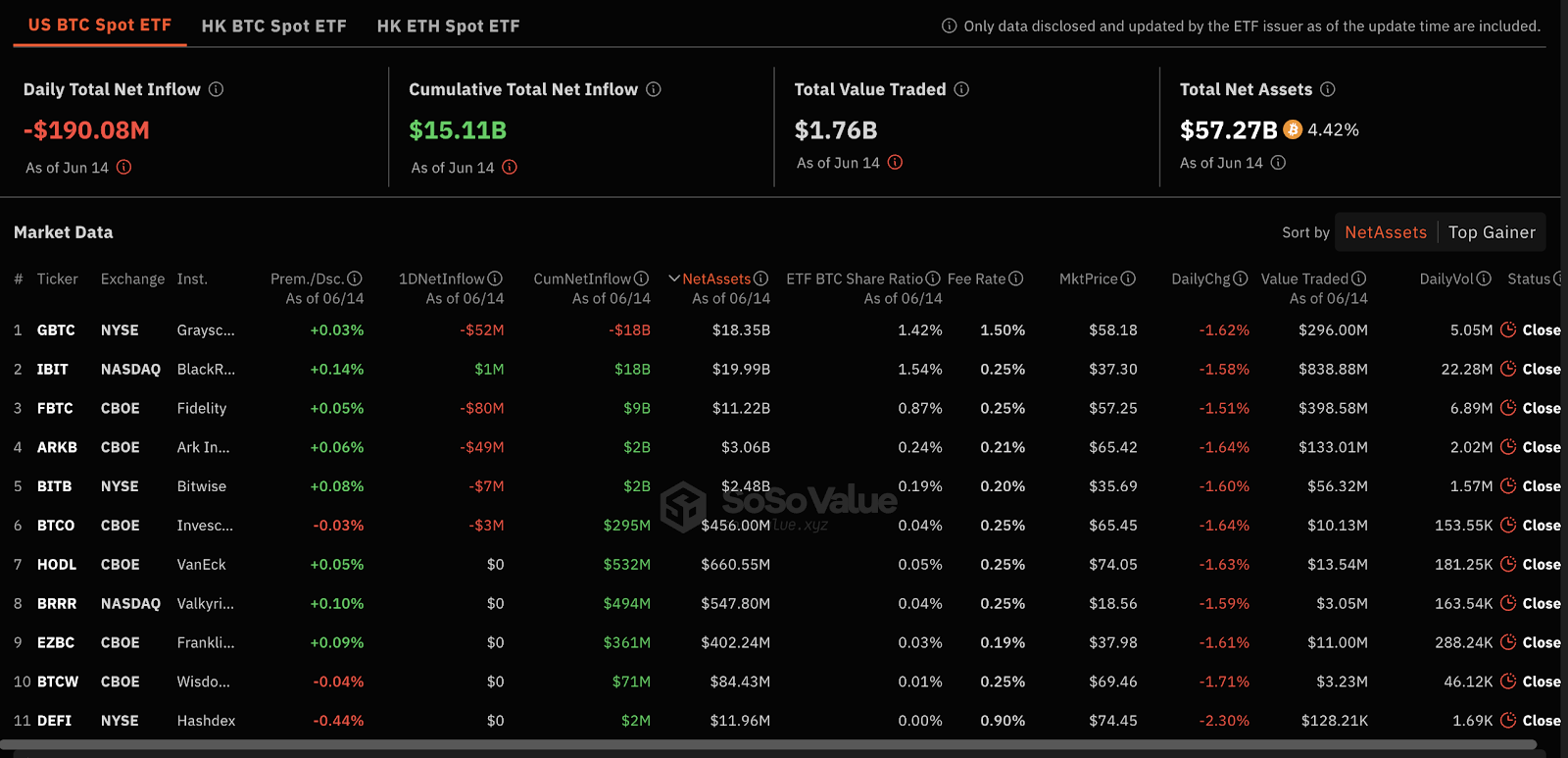
Task: Sort by MktPrice column header
Action: 1088,278
